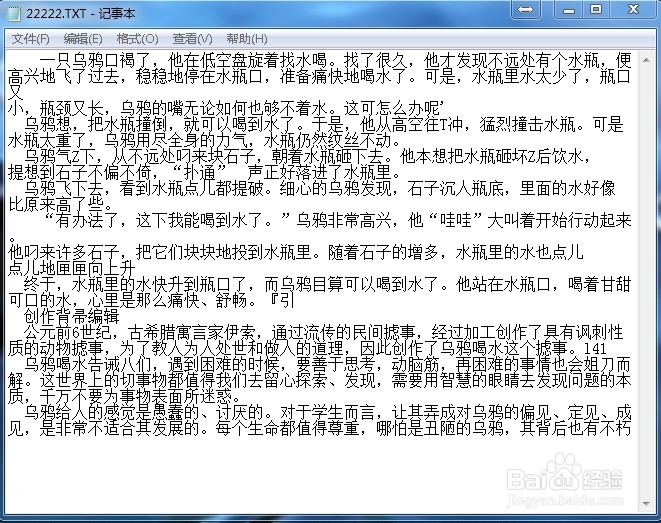Minimize the 22222.TXT Notepad window
The image size is (661, 523).
tap(569, 9)
